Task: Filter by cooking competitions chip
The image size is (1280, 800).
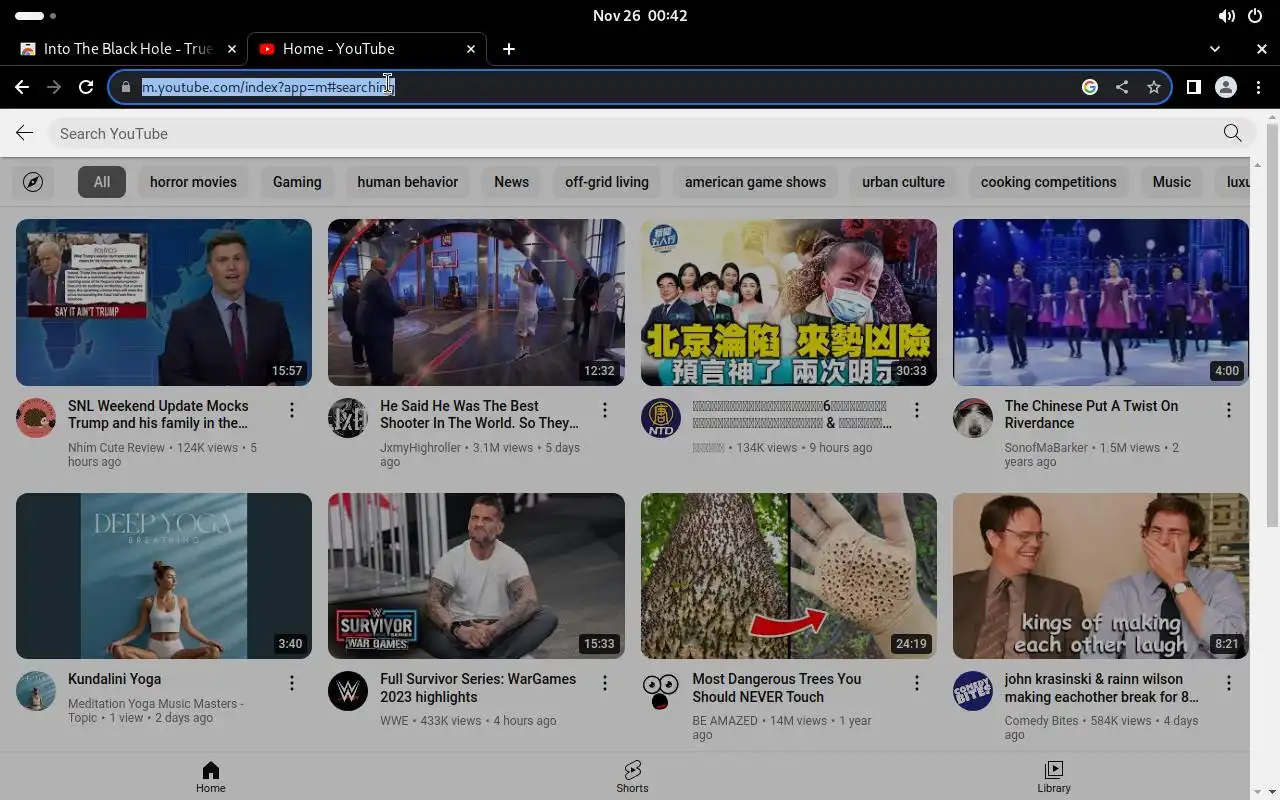Action: tap(1048, 182)
